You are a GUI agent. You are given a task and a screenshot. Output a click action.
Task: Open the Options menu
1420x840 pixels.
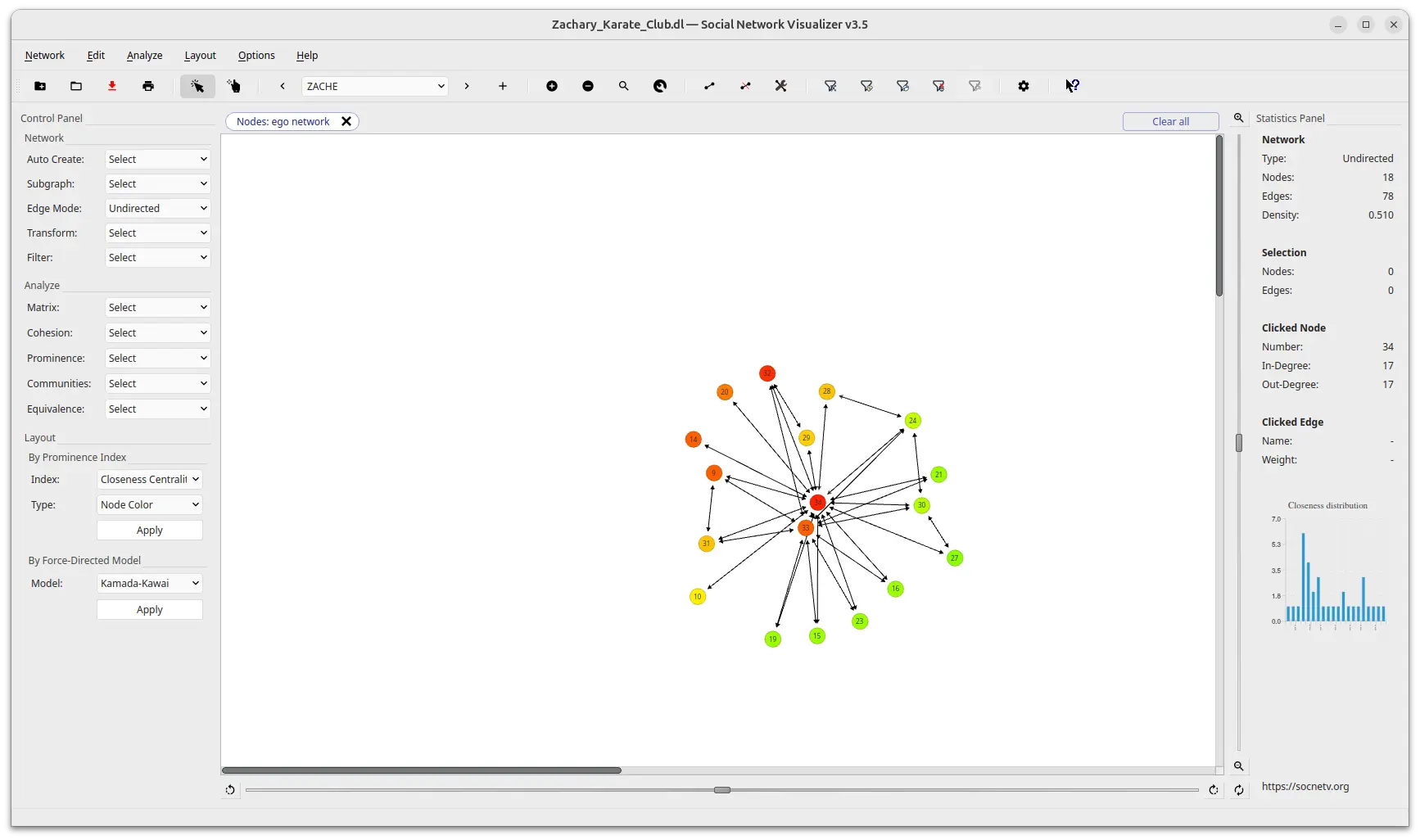point(256,56)
